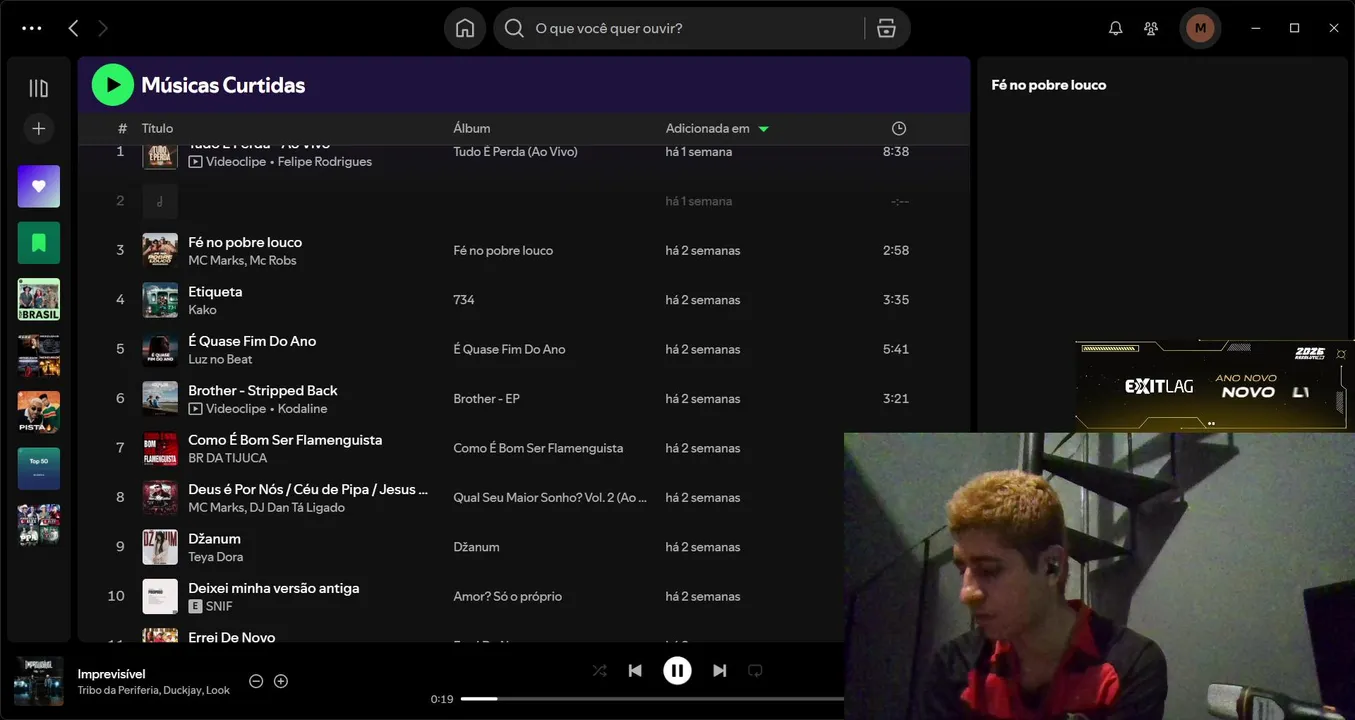Viewport: 1355px width, 720px height.
Task: Sort by Adicionada em column
Action: (x=717, y=128)
